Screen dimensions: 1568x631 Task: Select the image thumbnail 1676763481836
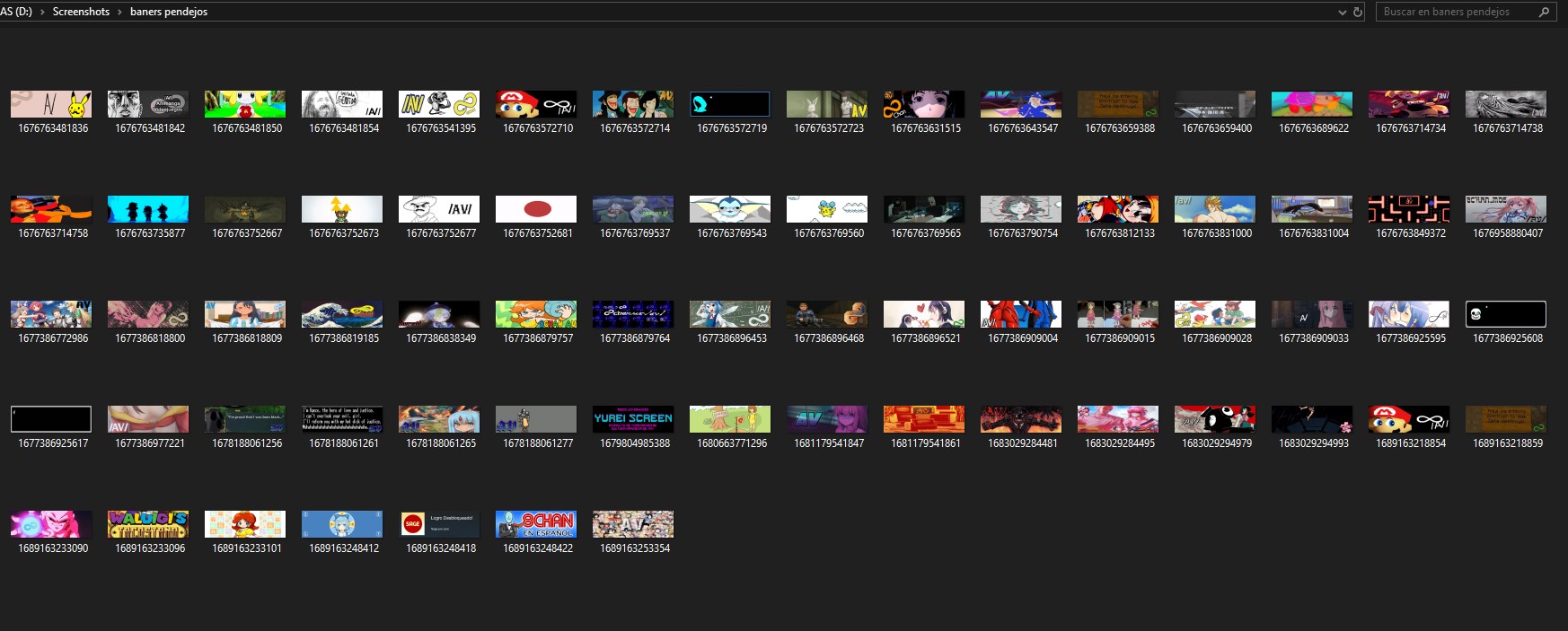click(51, 104)
